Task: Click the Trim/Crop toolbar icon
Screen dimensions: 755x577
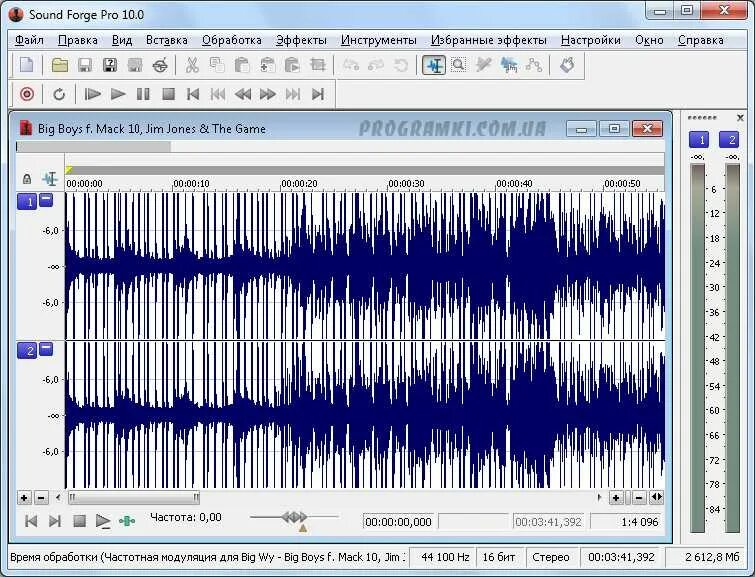Action: 318,65
